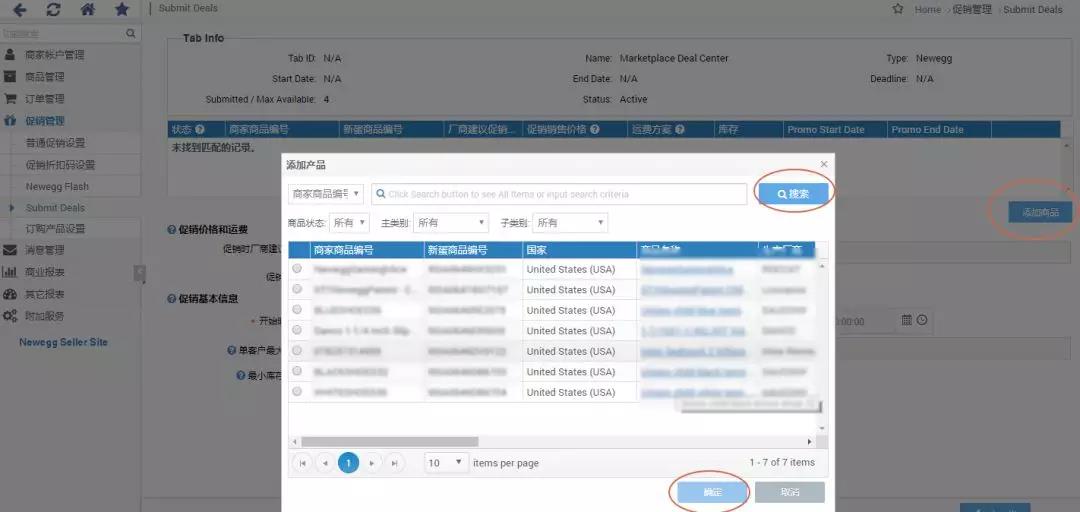This screenshot has width=1080, height=512.
Task: Click the 添加商品 button behind dialog
Action: coord(1040,212)
